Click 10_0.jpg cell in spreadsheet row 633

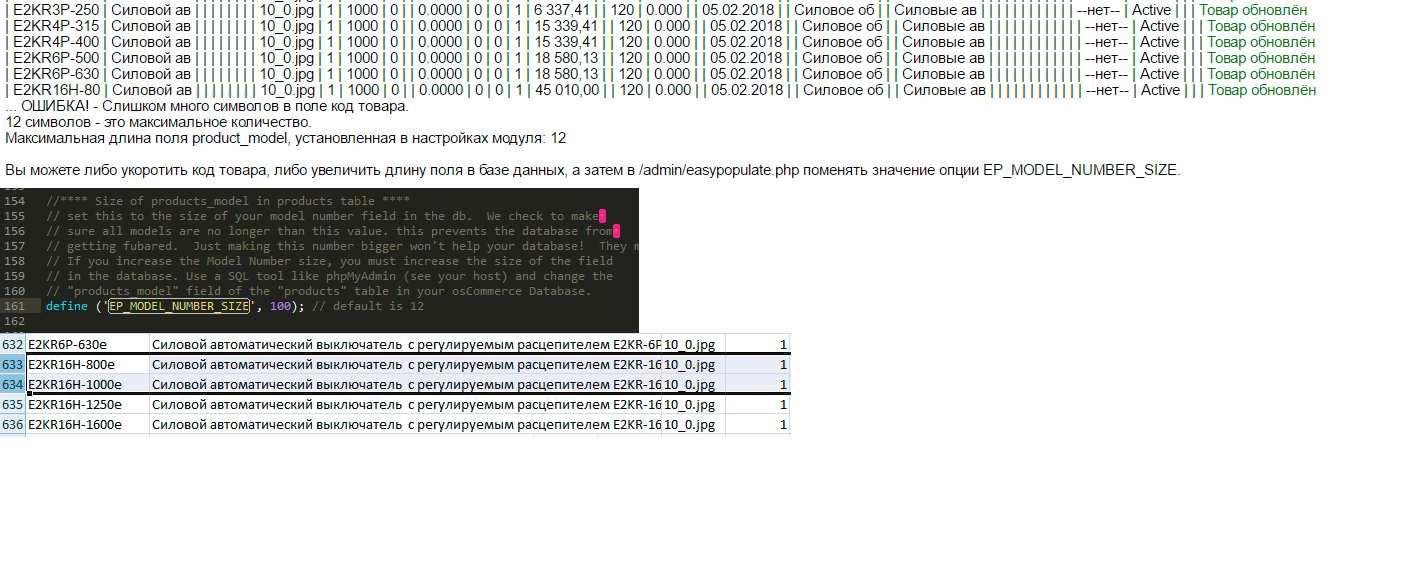pyautogui.click(x=693, y=365)
